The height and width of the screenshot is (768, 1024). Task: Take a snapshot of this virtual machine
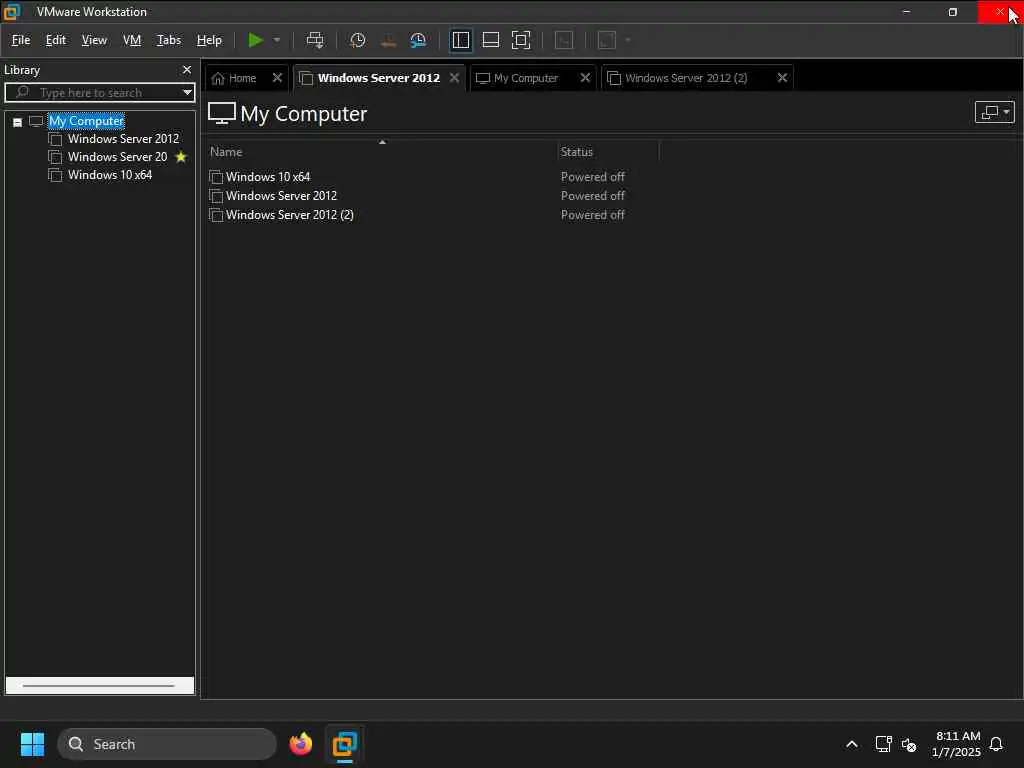pyautogui.click(x=357, y=40)
